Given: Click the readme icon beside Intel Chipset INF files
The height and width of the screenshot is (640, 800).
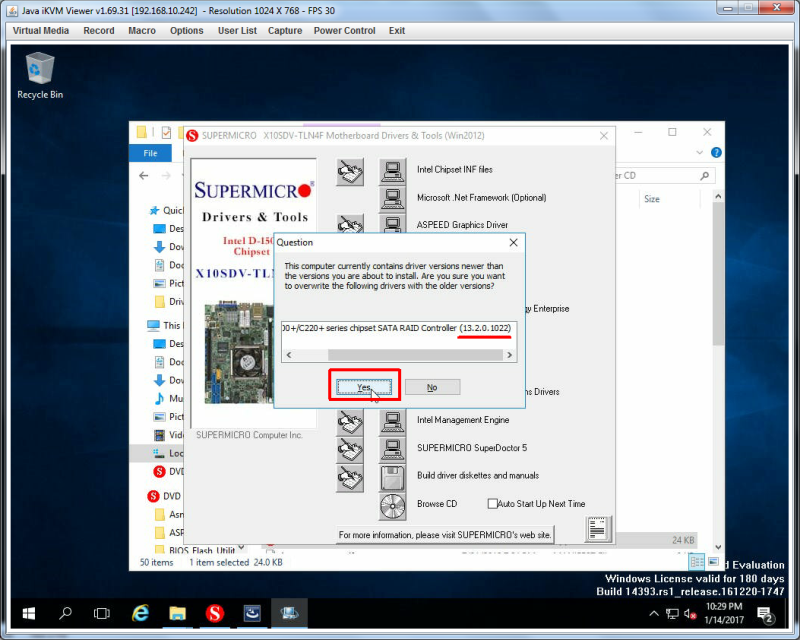Looking at the screenshot, I should (x=350, y=171).
